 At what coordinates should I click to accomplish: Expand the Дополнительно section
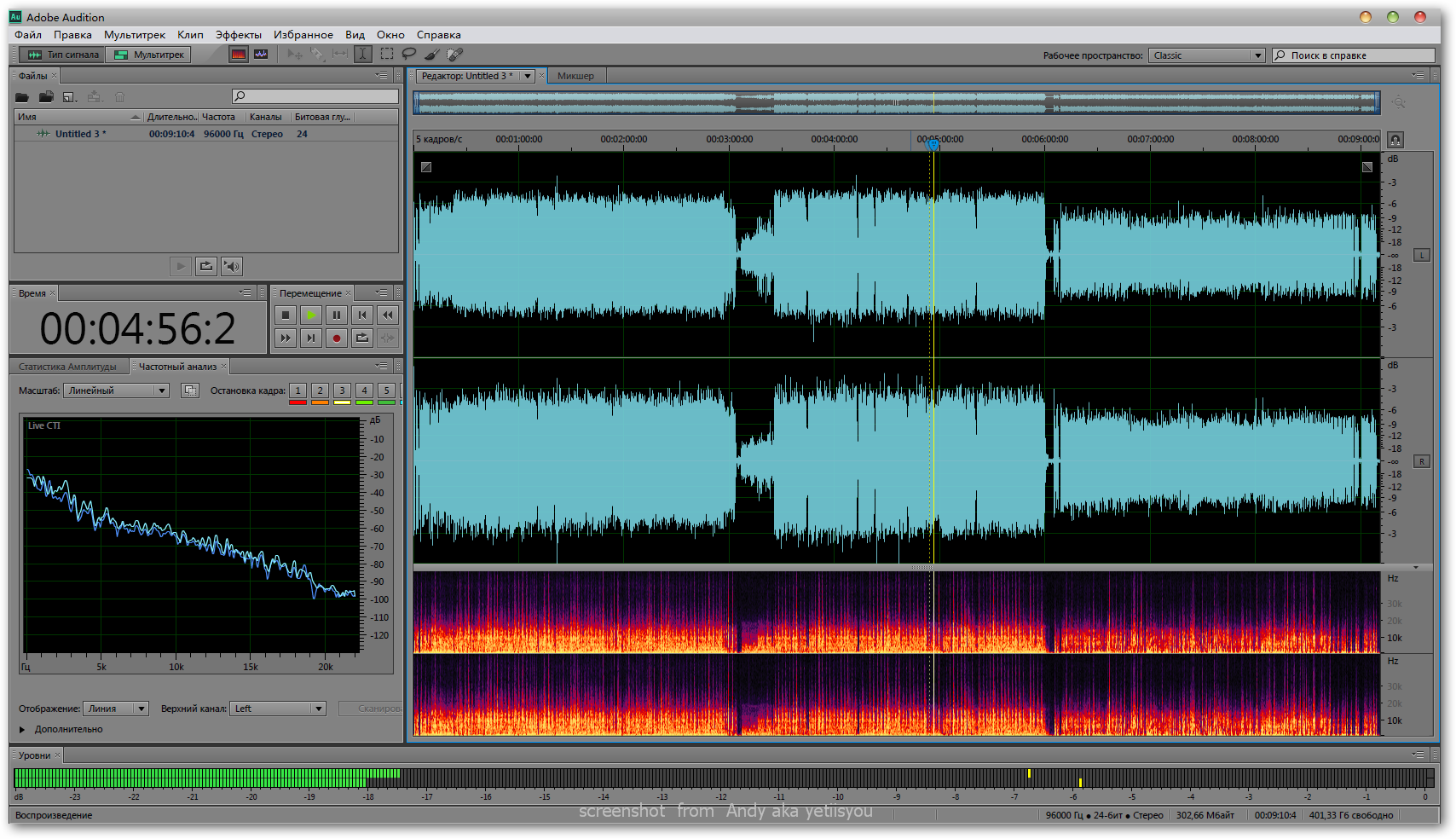click(22, 730)
